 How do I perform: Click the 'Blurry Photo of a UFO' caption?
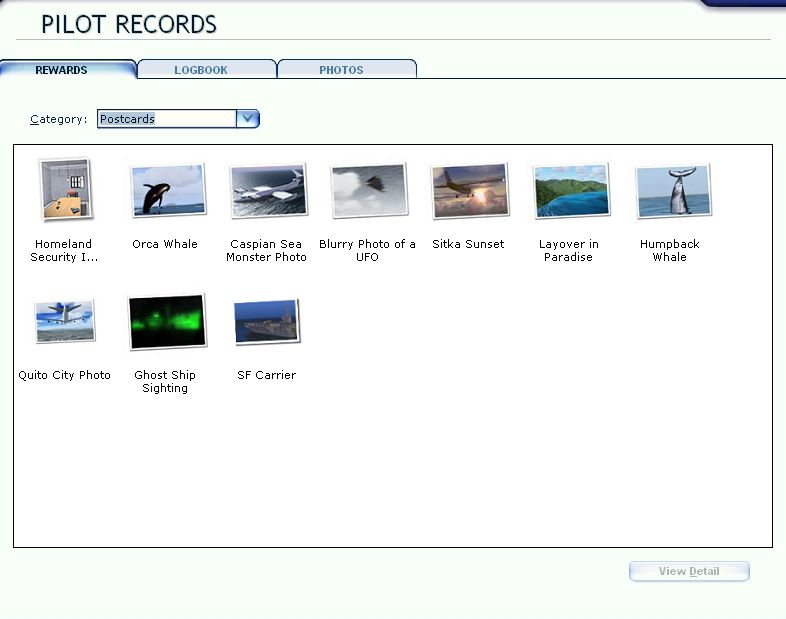tap(367, 251)
